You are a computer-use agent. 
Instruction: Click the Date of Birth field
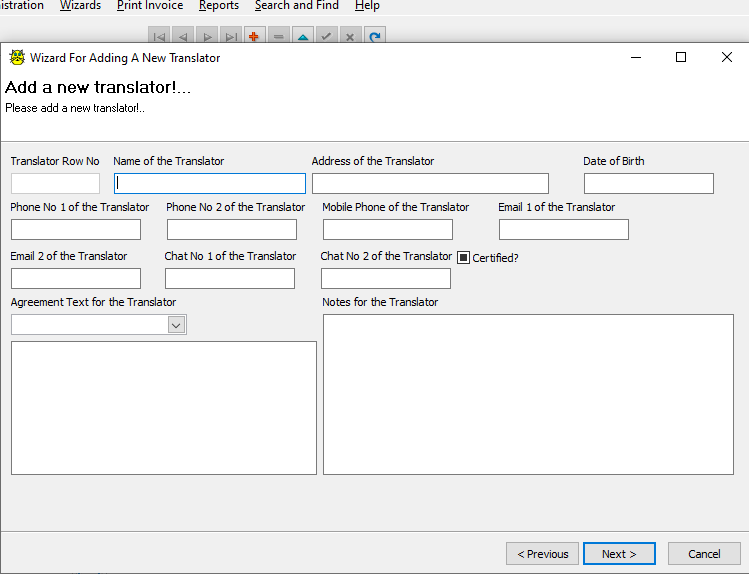pos(649,183)
